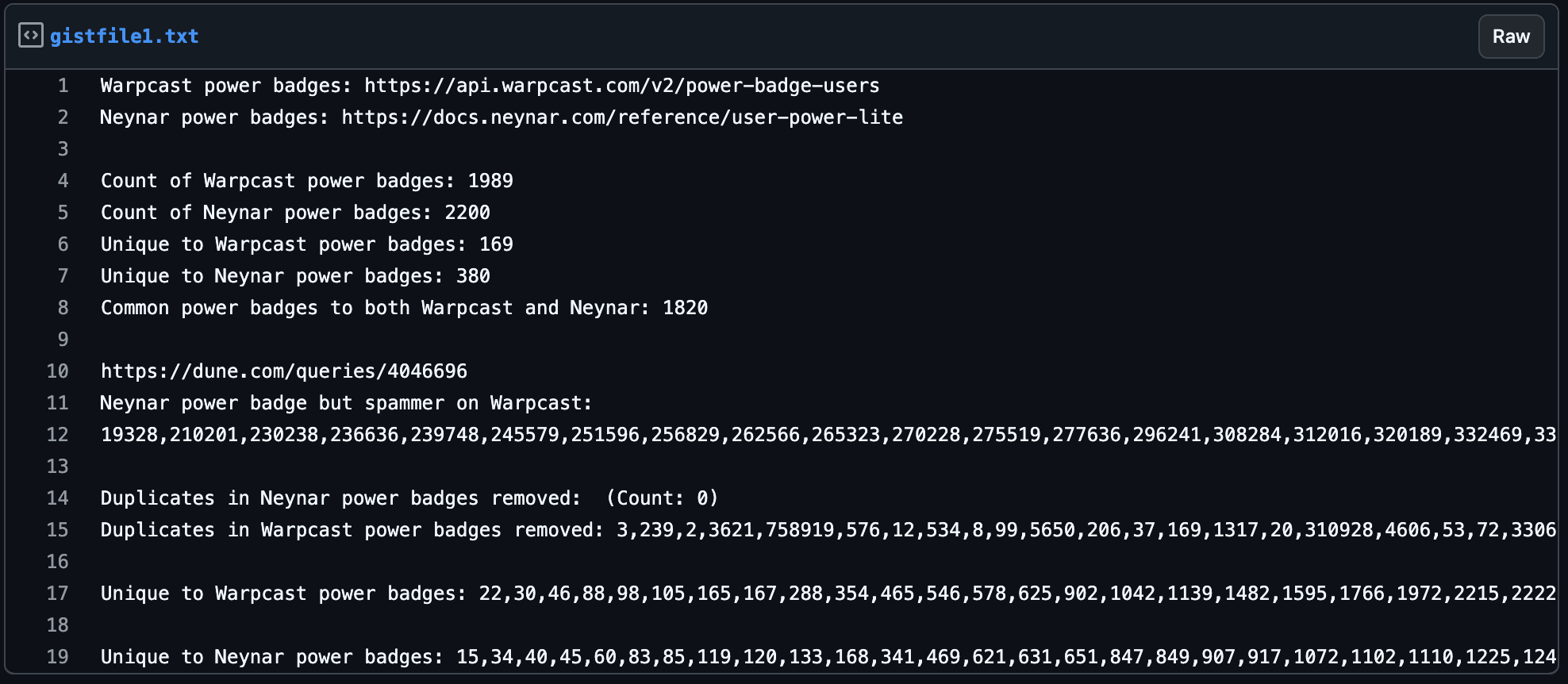This screenshot has height=684, width=1568.
Task: Click the Neynar spammer on Warpcast line
Action: 347,403
